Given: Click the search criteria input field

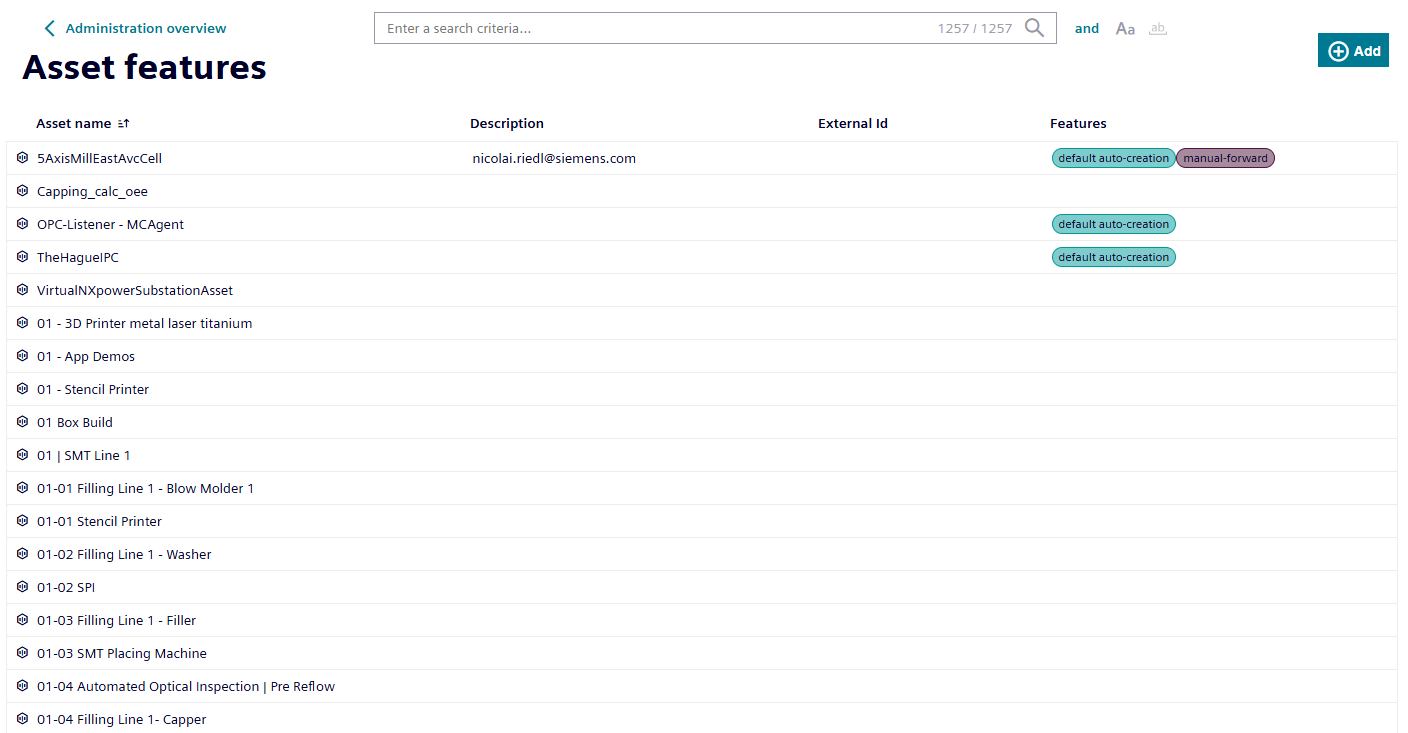Looking at the screenshot, I should 650,28.
